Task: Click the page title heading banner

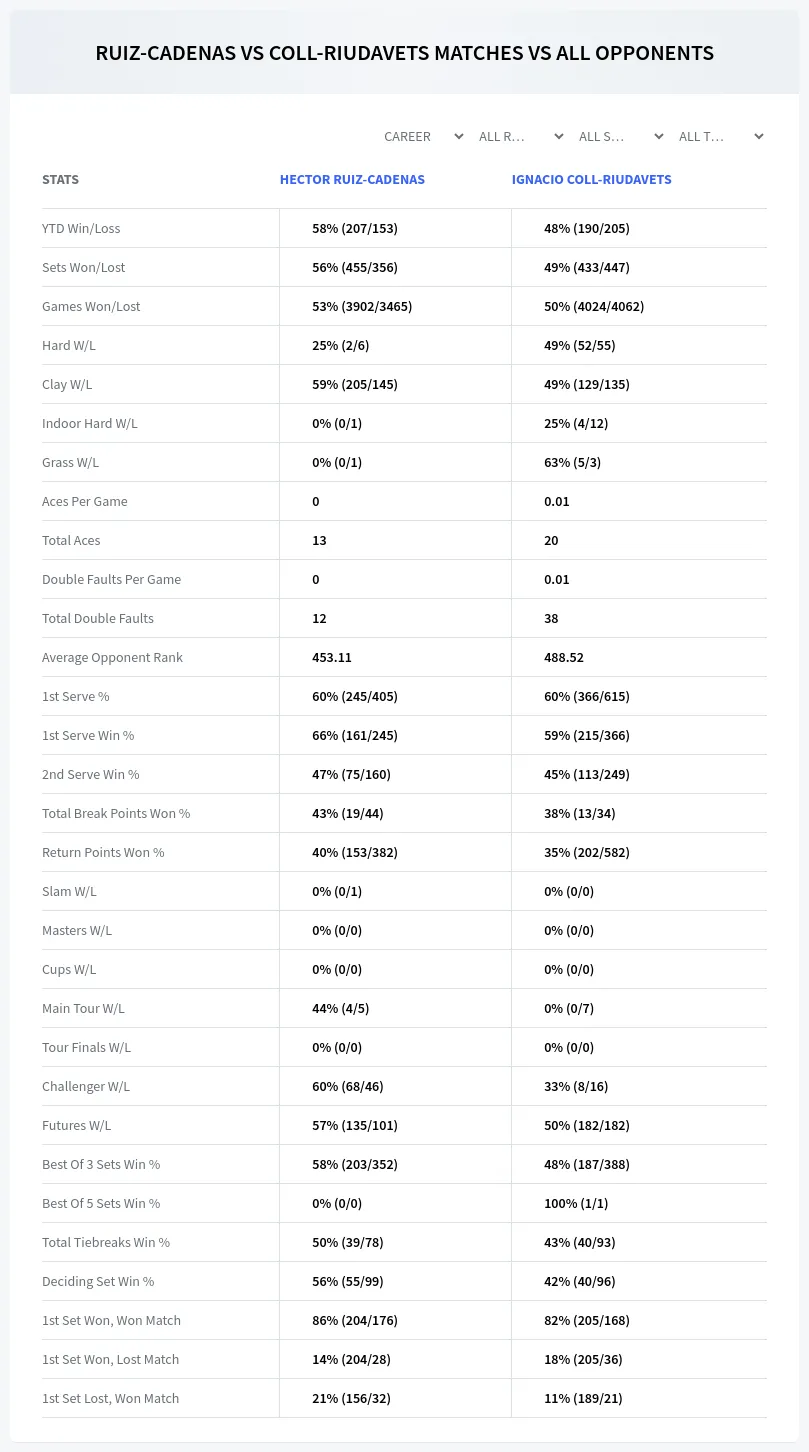Action: point(404,53)
